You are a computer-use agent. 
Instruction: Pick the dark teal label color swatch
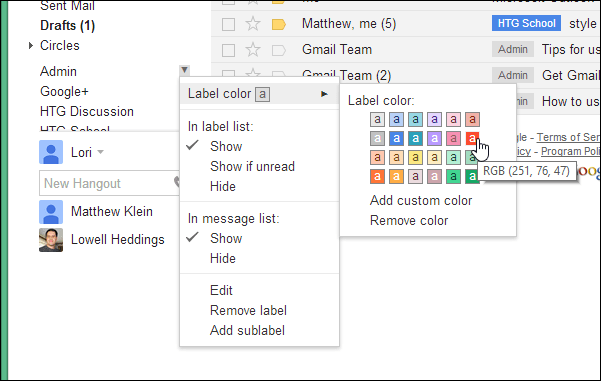415,138
